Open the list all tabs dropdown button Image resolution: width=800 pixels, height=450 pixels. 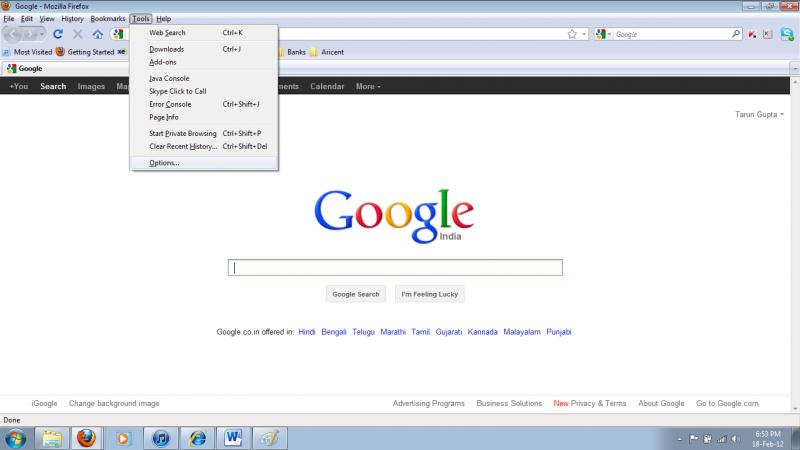click(x=795, y=68)
